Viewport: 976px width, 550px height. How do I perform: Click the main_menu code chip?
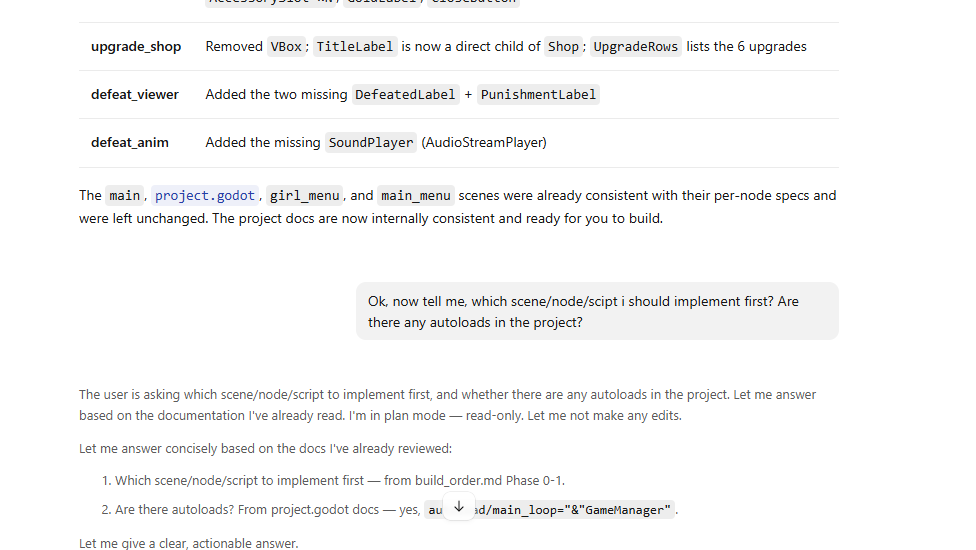tap(416, 195)
